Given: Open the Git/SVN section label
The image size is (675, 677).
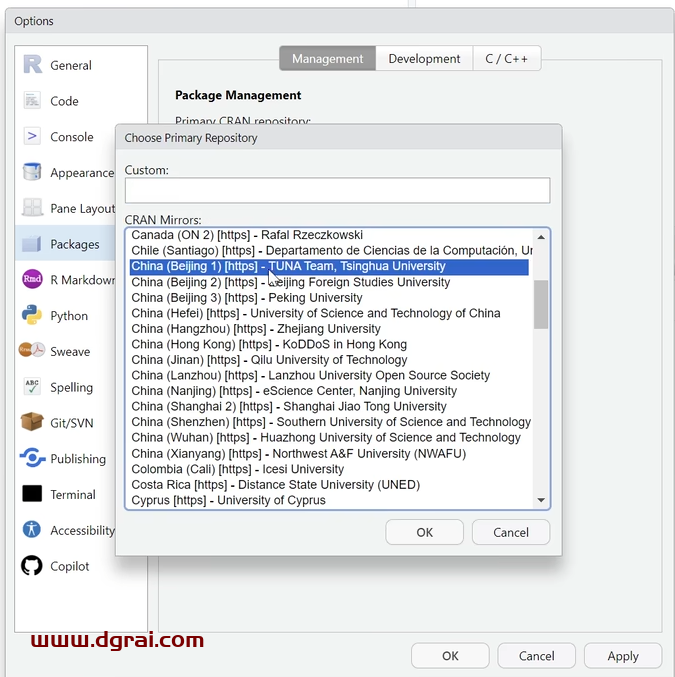Looking at the screenshot, I should pos(72,423).
